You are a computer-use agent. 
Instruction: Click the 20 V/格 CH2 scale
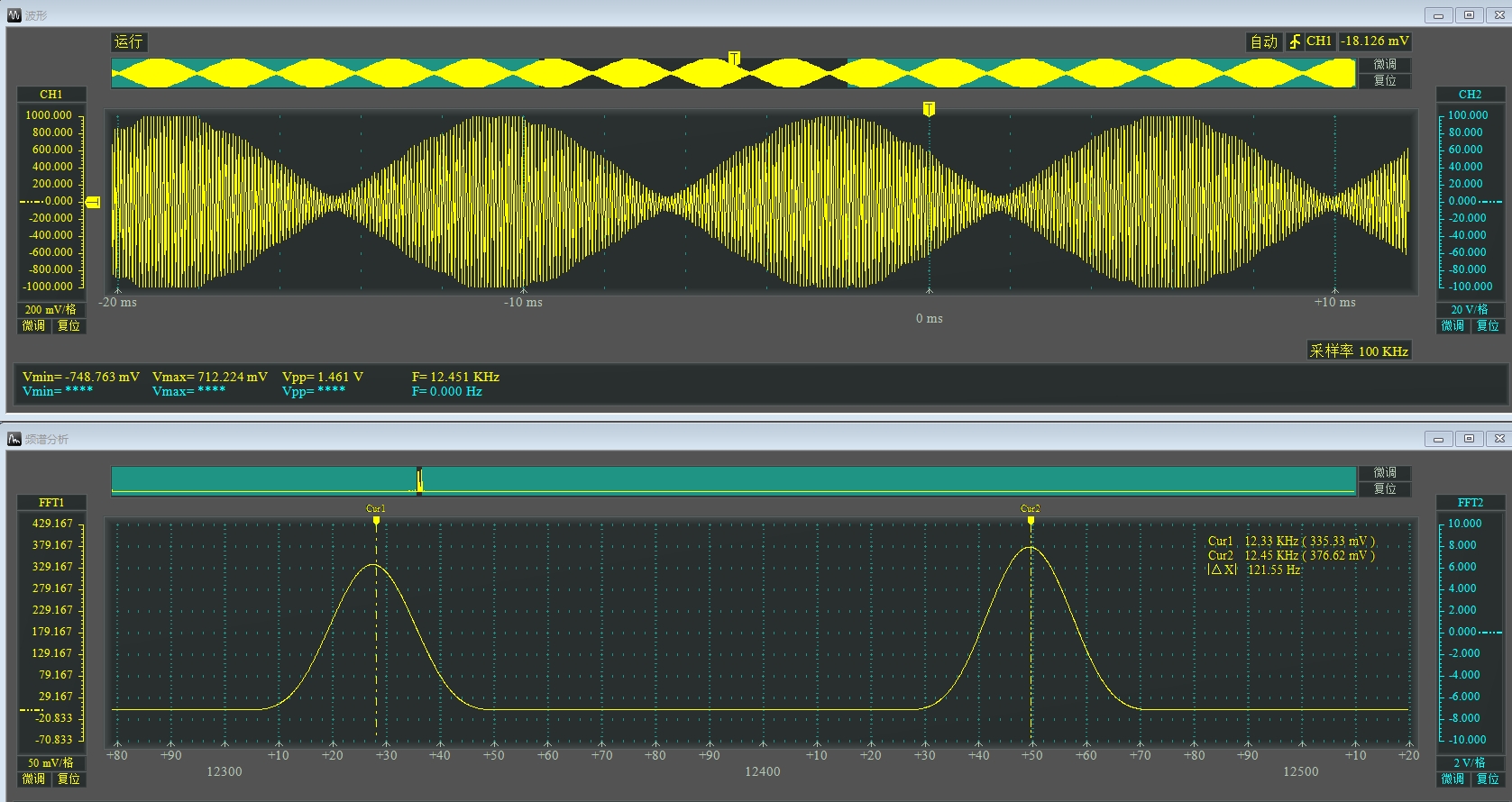click(1470, 309)
